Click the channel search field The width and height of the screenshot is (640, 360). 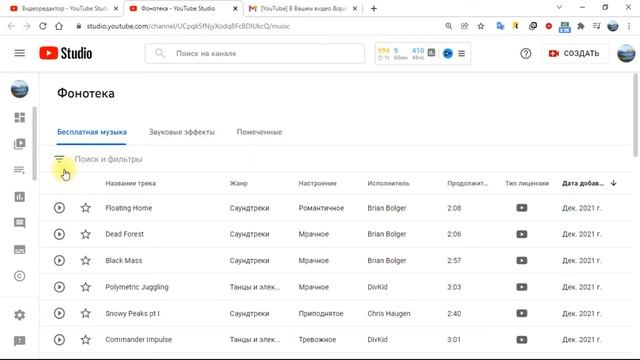[x=255, y=53]
